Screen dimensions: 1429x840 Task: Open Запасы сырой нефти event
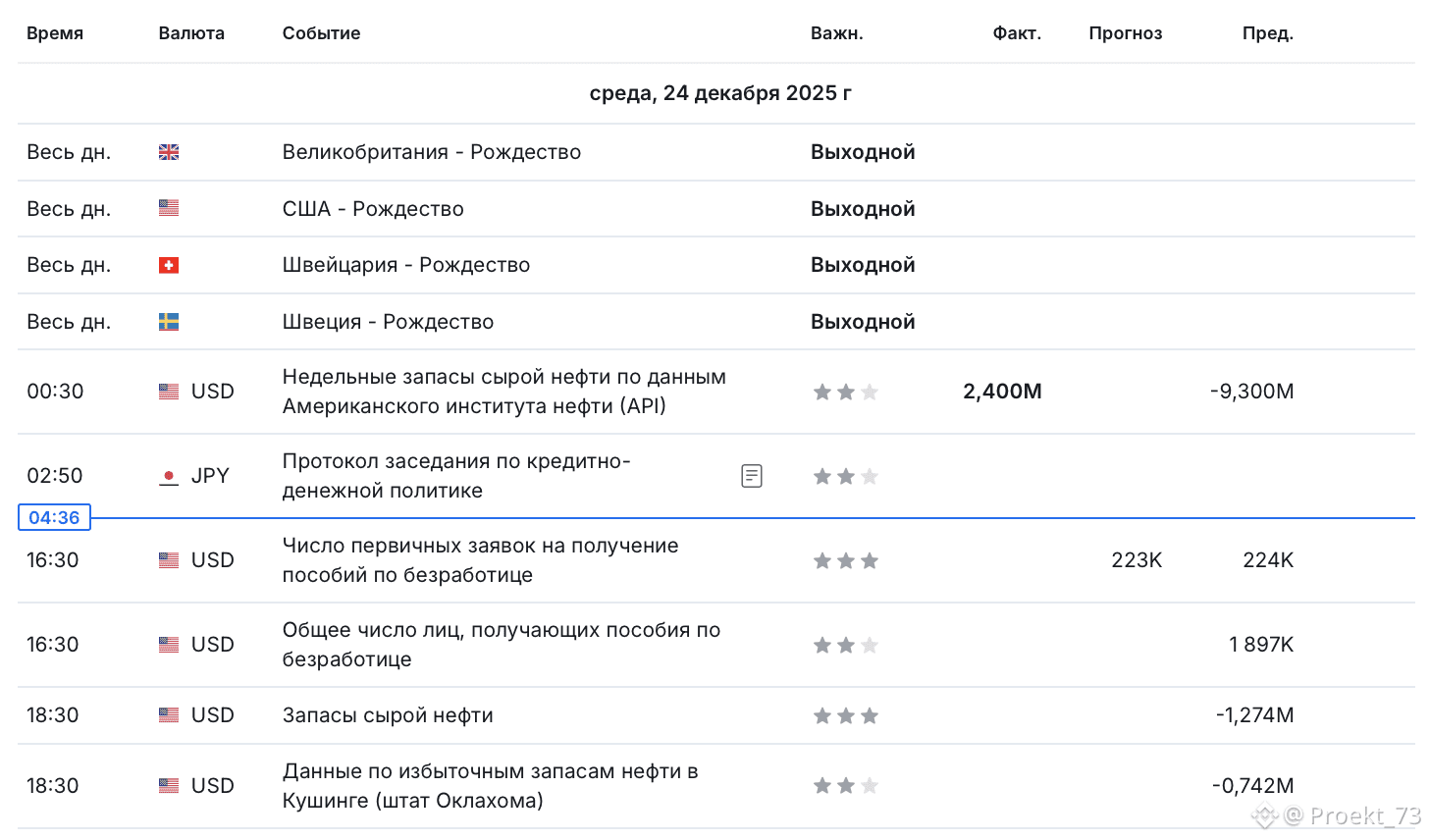[388, 715]
